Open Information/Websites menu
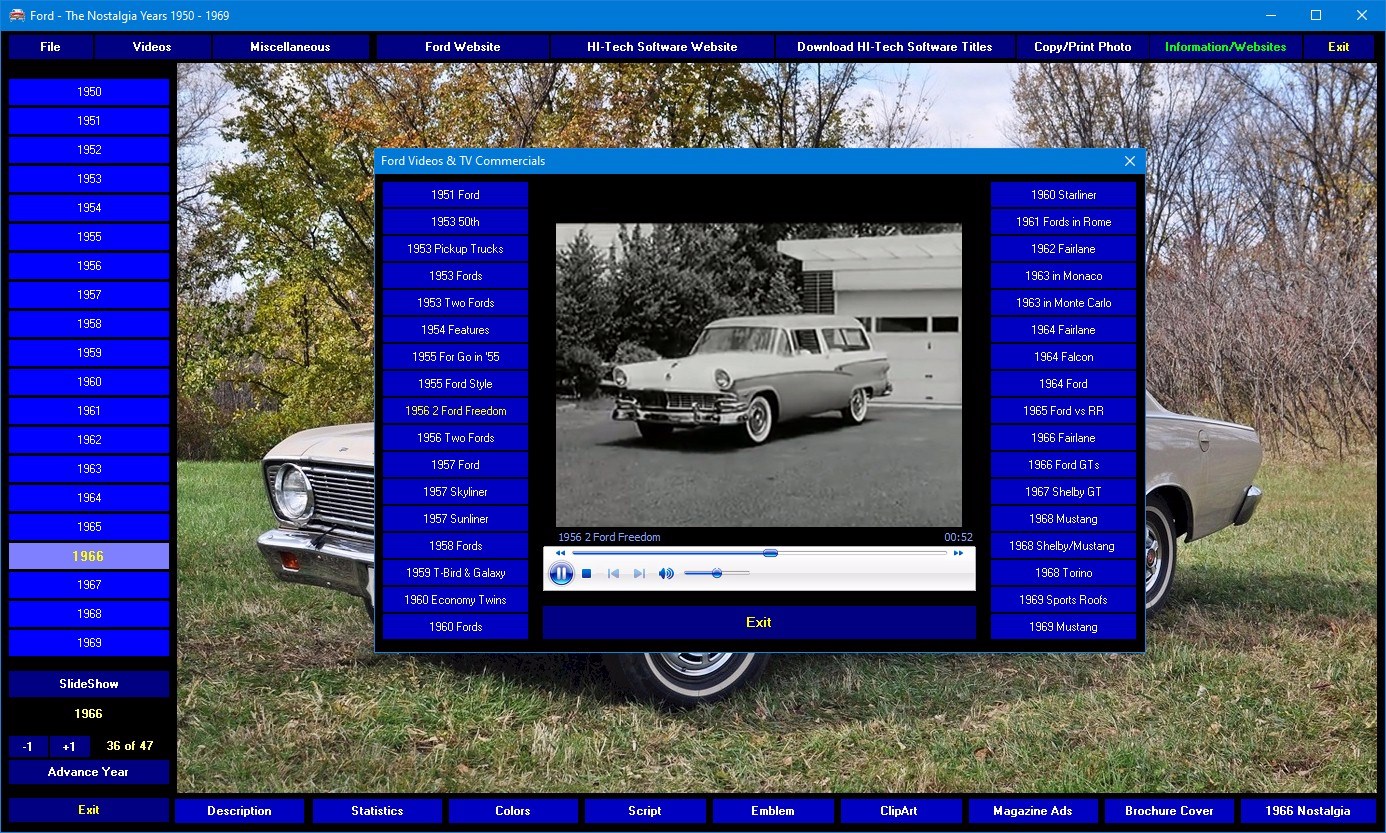 (1226, 47)
